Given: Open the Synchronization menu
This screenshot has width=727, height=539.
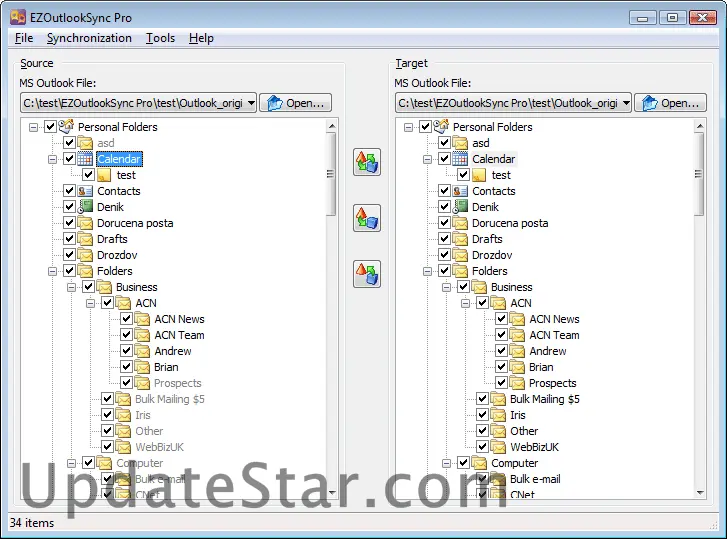Looking at the screenshot, I should (x=89, y=38).
